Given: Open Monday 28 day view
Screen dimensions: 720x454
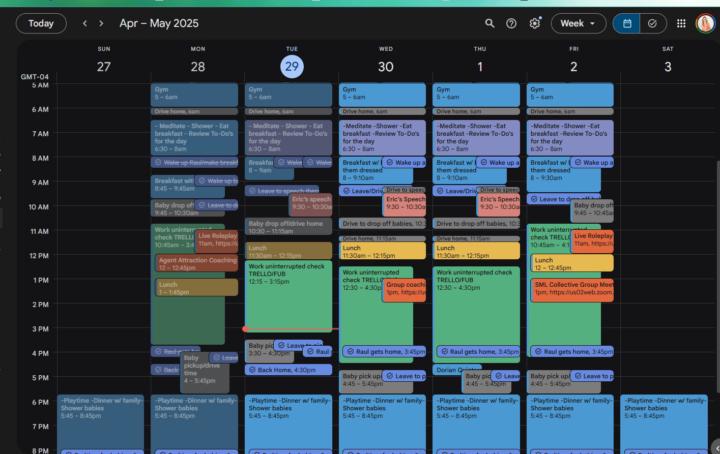Looking at the screenshot, I should pyautogui.click(x=198, y=67).
